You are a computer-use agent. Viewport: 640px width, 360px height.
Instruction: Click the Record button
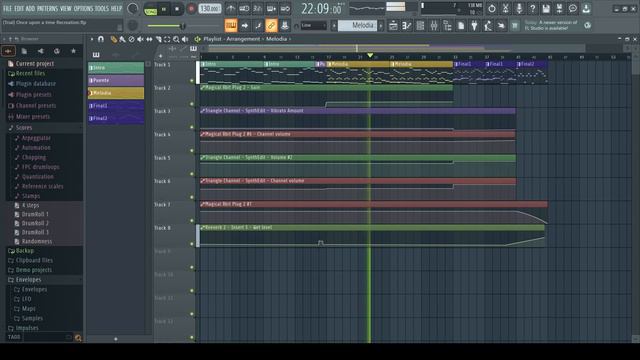coord(191,9)
